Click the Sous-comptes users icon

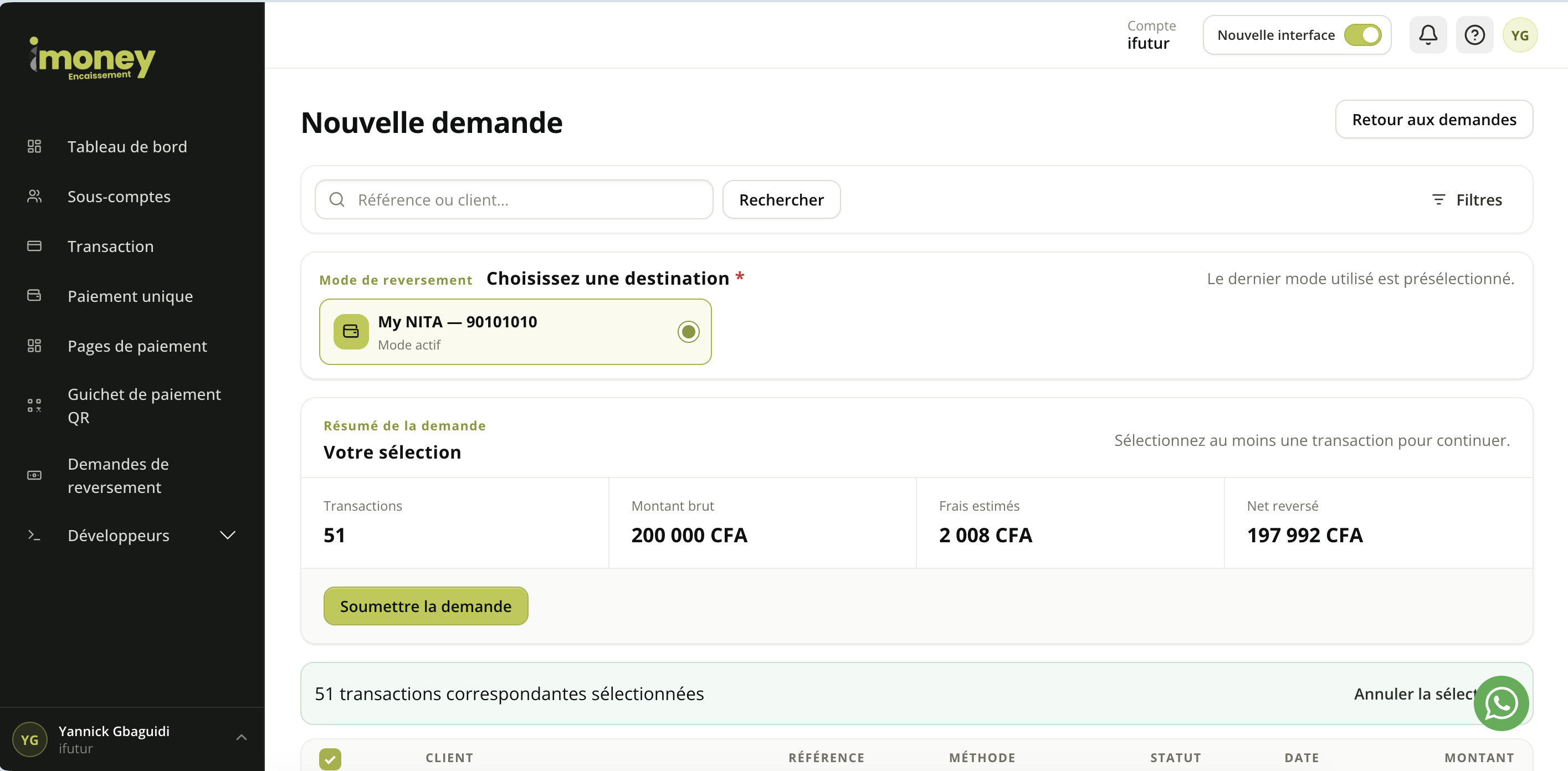pyautogui.click(x=34, y=196)
